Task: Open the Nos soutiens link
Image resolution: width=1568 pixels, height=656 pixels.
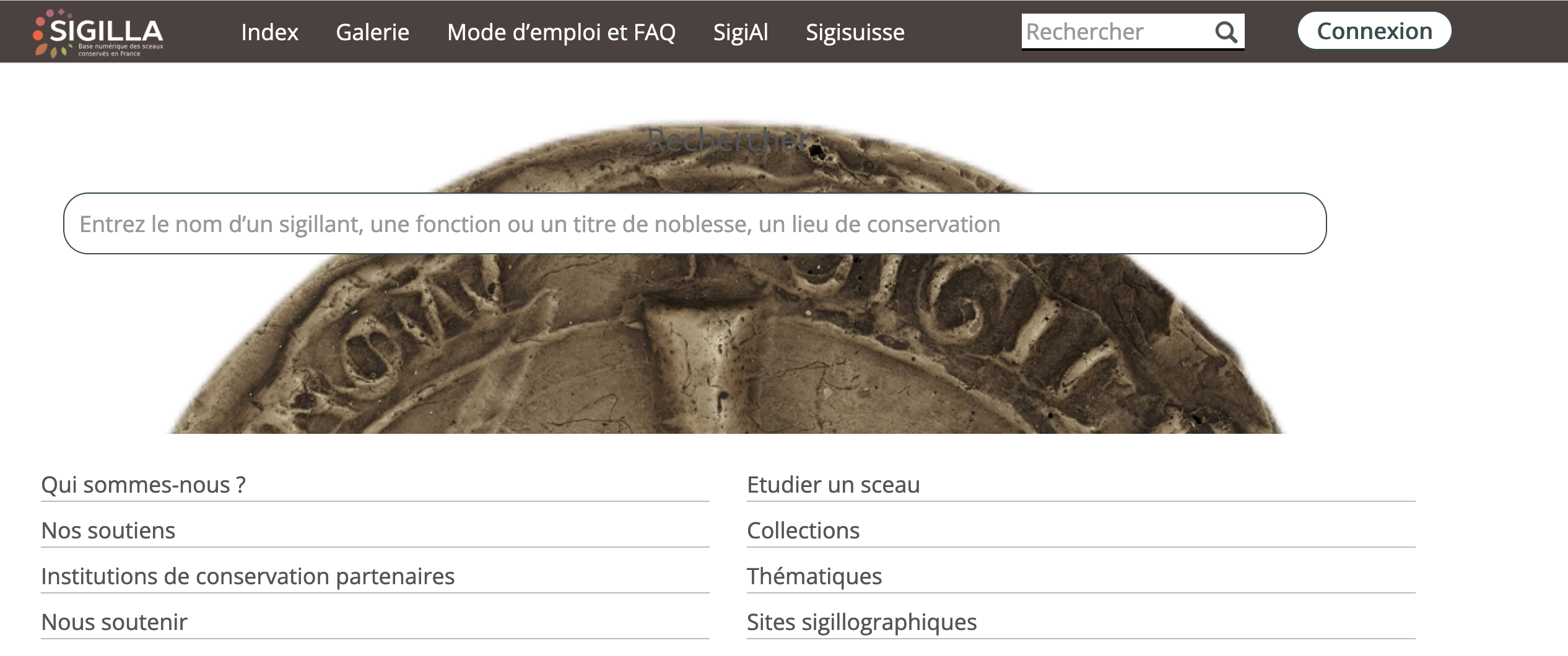Action: click(108, 530)
